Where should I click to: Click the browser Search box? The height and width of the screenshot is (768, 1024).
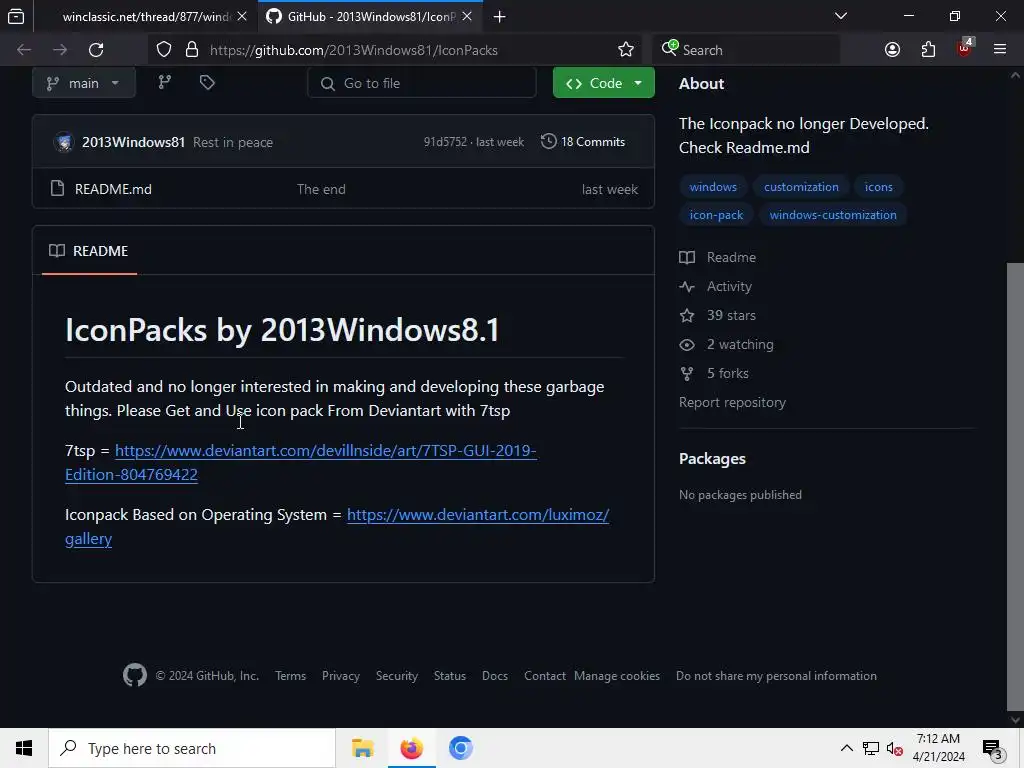coord(746,50)
